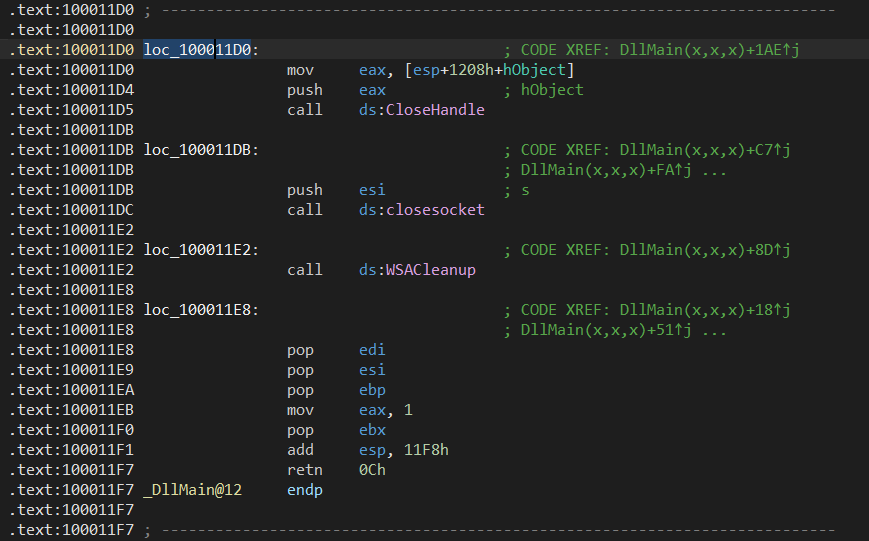
Task: Follow the DllMain(x,x,x)+18↑j cross reference
Action: pyautogui.click(x=705, y=310)
